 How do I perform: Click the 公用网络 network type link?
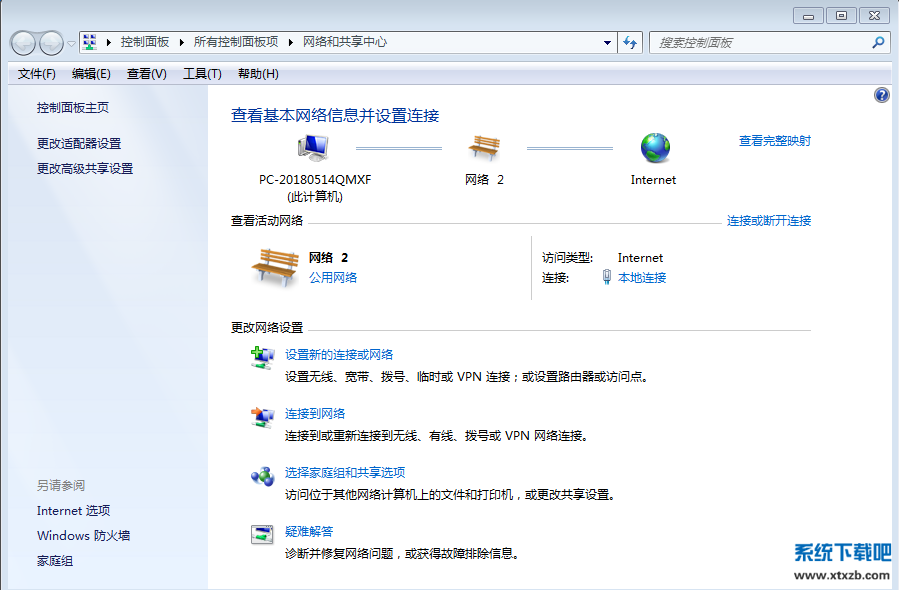click(x=333, y=278)
